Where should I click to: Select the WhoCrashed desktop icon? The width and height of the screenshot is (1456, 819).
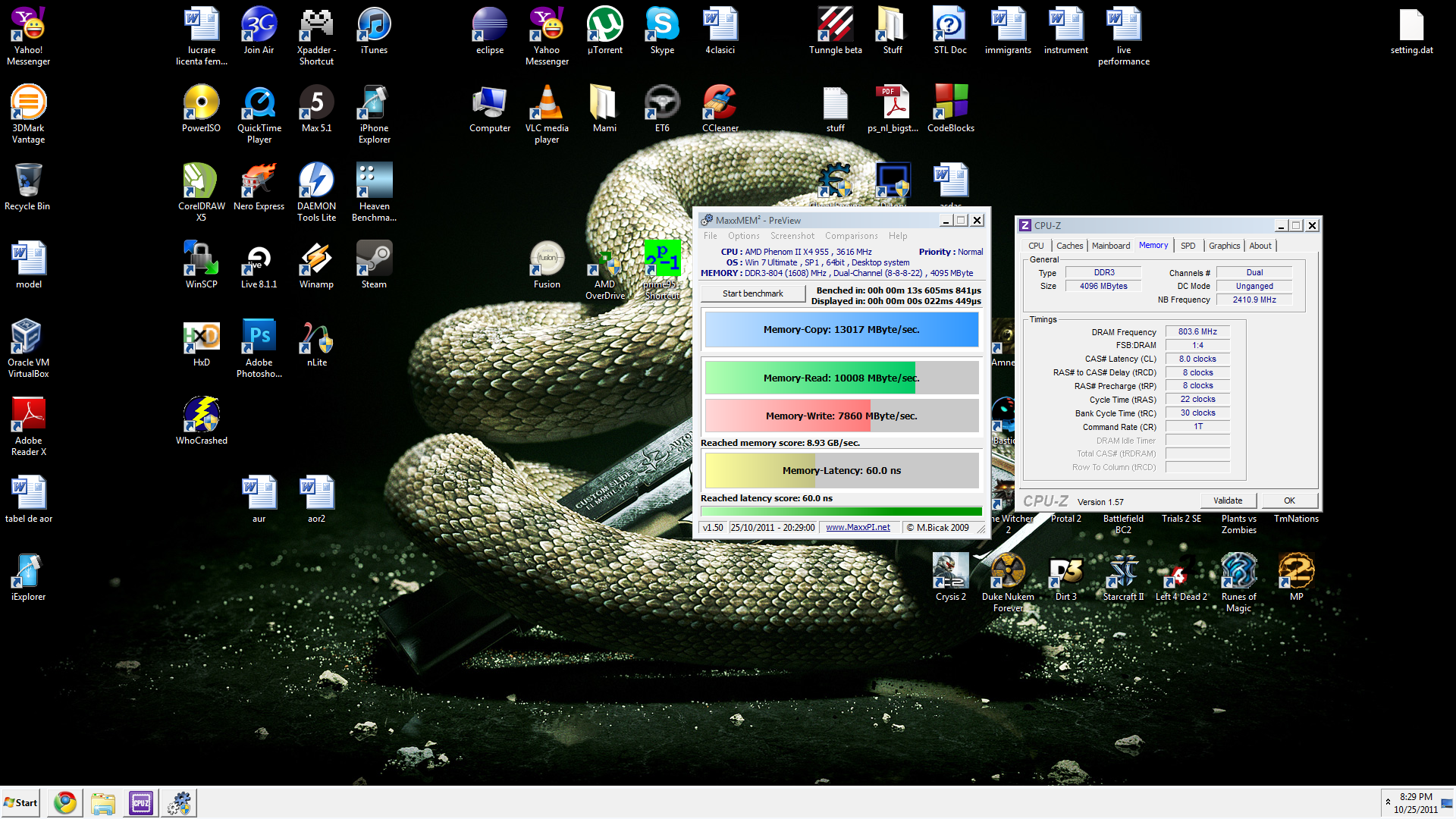click(x=201, y=416)
